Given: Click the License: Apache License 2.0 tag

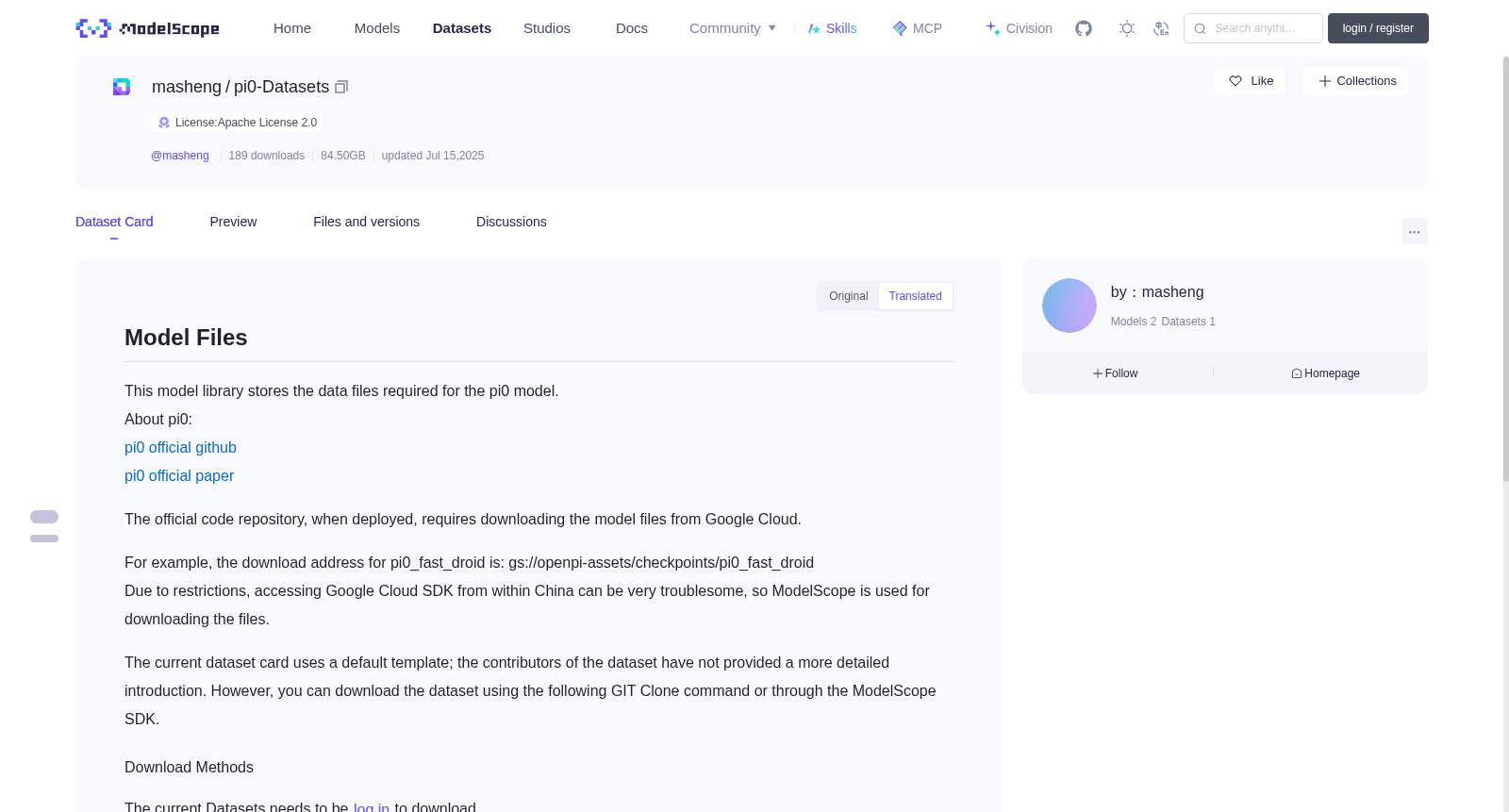Looking at the screenshot, I should (x=237, y=123).
